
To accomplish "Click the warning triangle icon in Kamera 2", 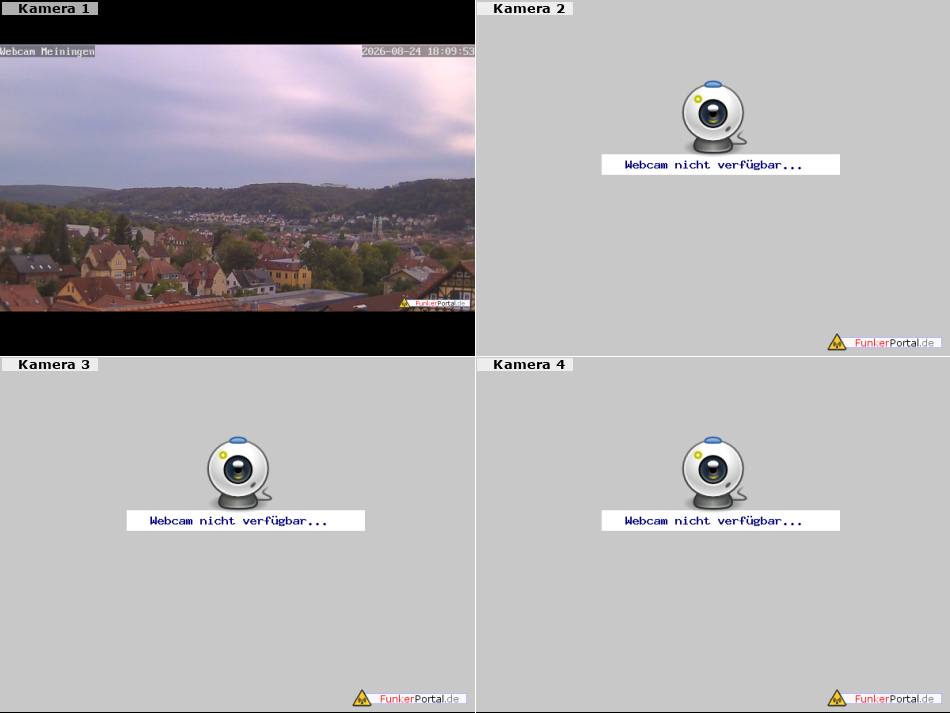I will (x=837, y=343).
